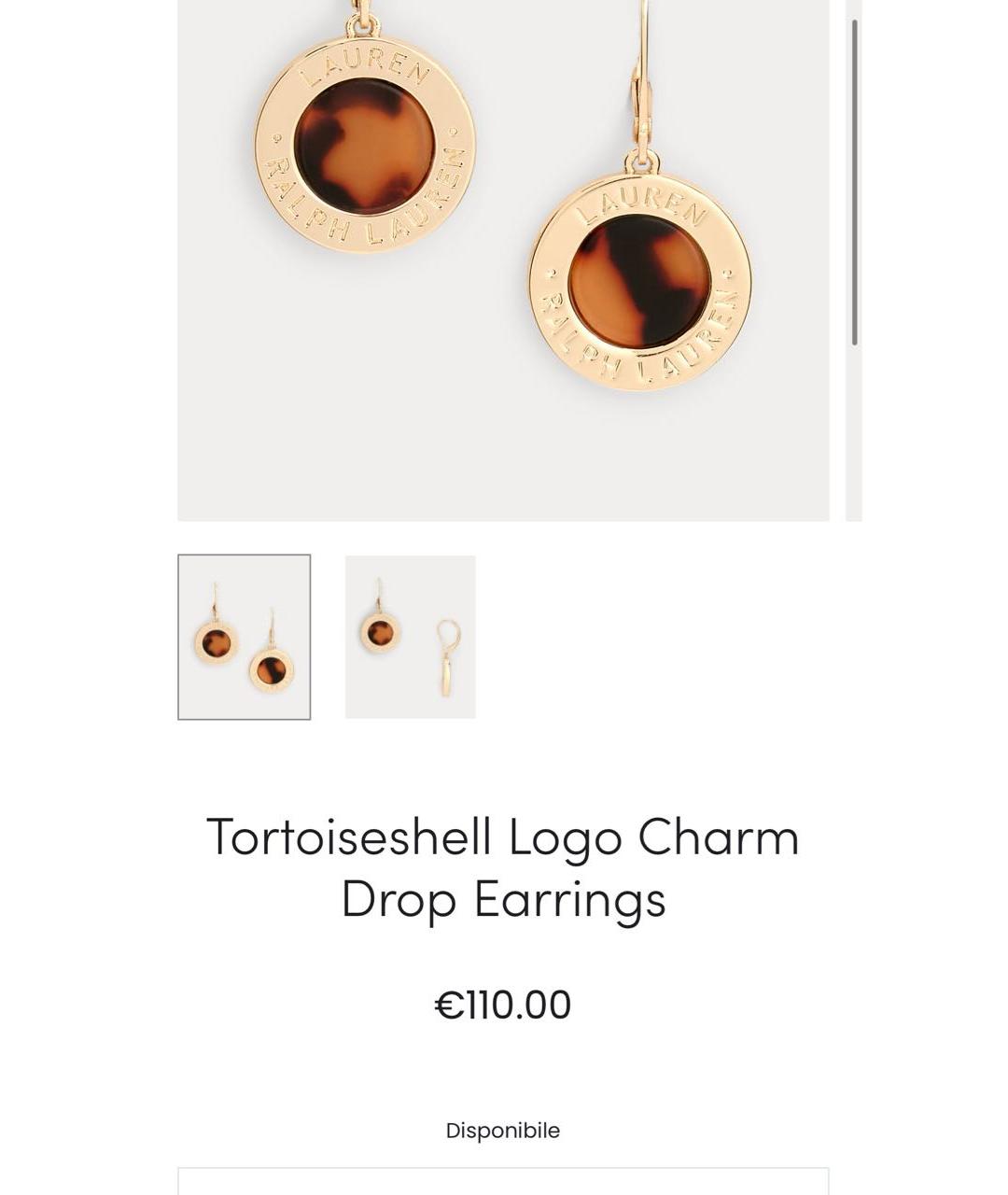Select the first thumbnail showing both earrings

click(x=244, y=637)
